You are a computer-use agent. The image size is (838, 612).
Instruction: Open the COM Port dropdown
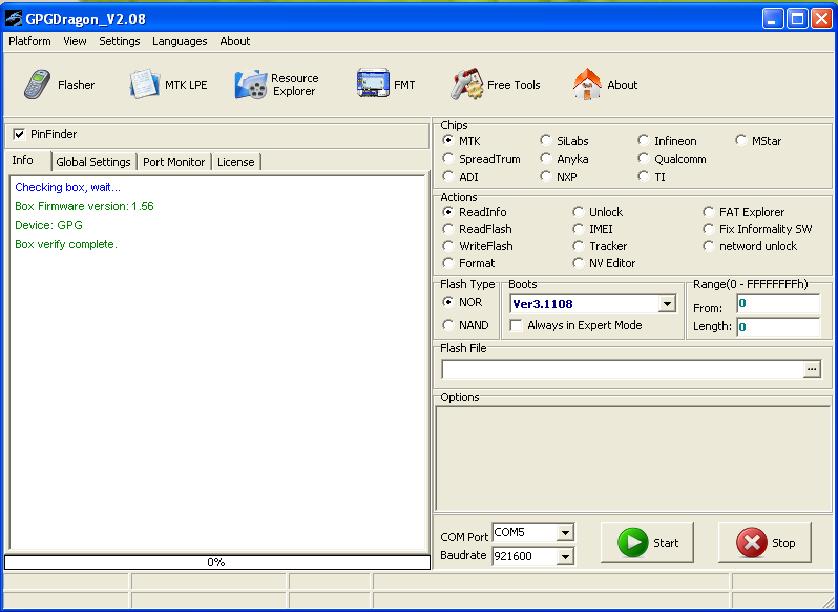pyautogui.click(x=565, y=532)
